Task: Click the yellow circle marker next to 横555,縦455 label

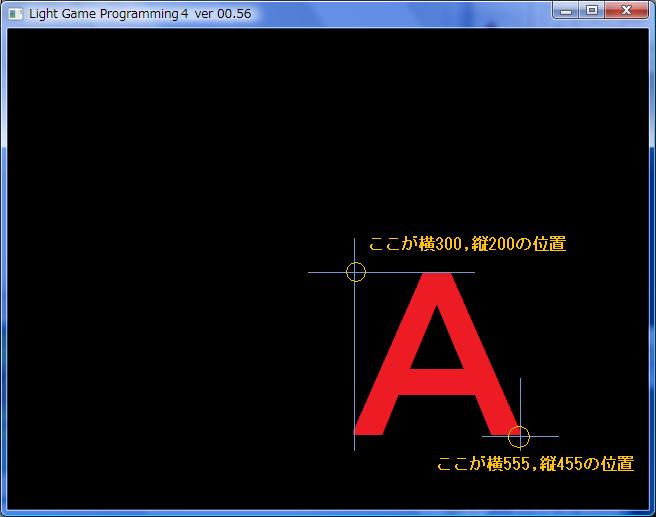Action: click(519, 437)
